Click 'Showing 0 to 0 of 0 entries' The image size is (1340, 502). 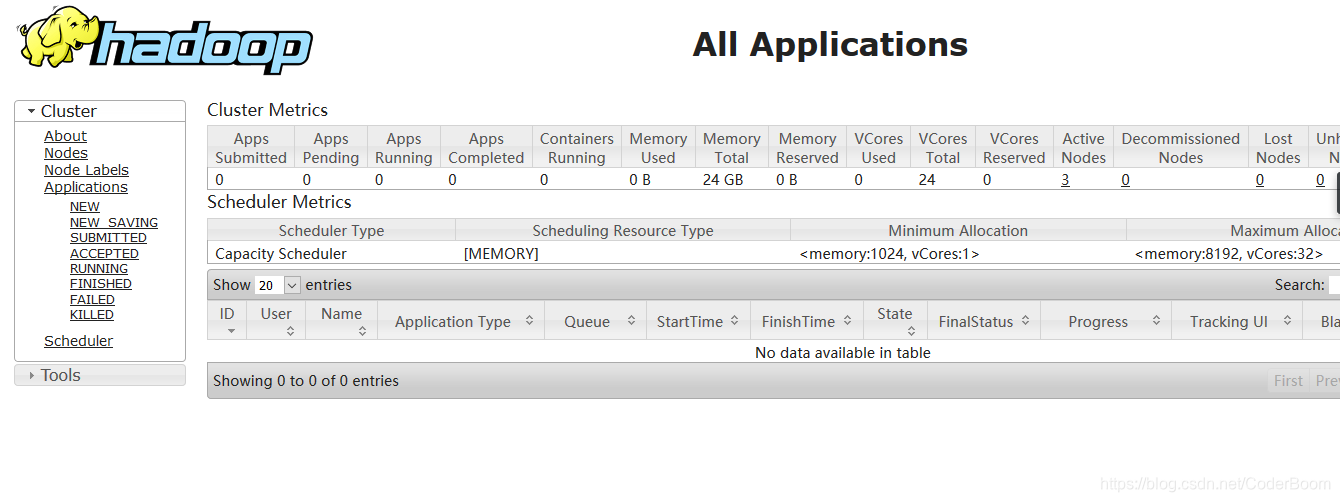point(306,381)
